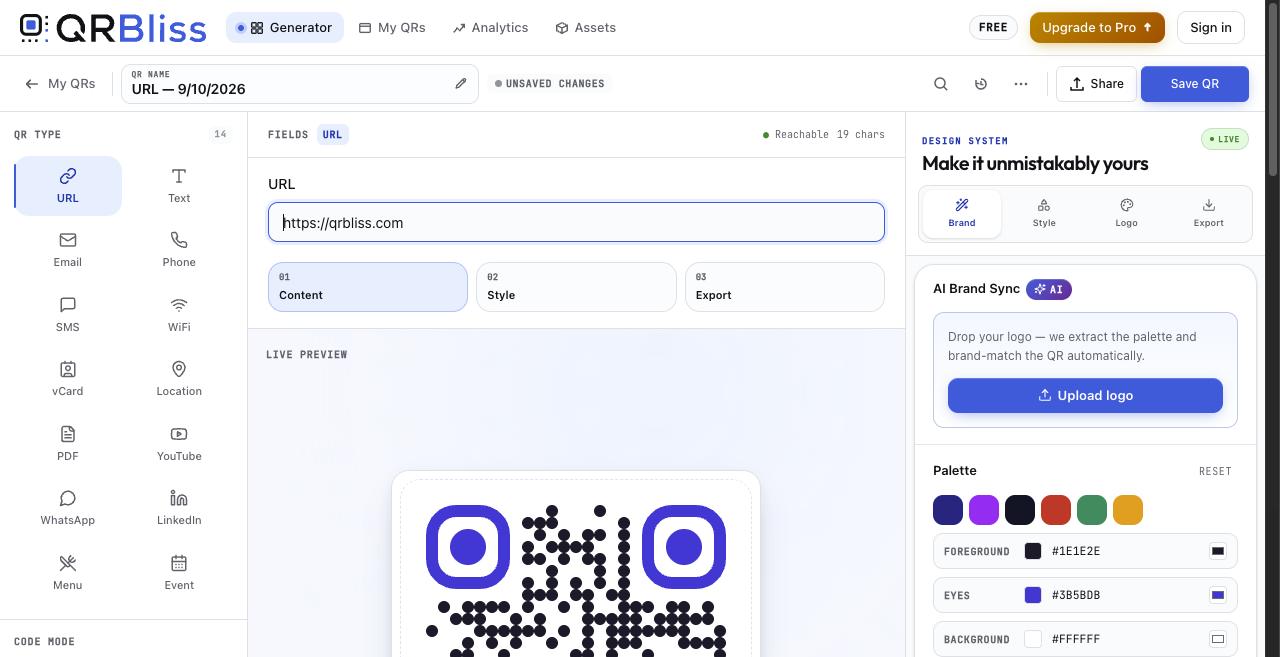
Task: Click Upgrade to Pro button
Action: pyautogui.click(x=1097, y=28)
